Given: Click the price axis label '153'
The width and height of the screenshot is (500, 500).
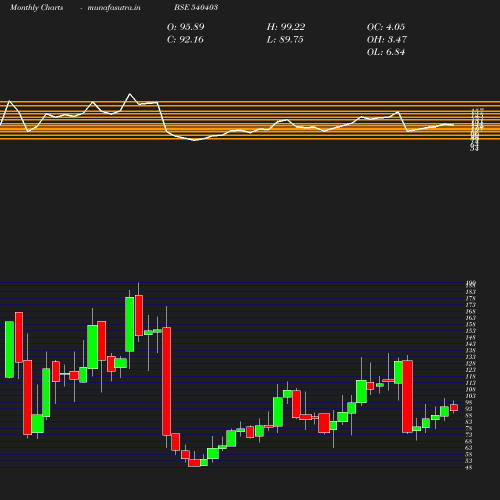Looking at the screenshot, I should [471, 331].
